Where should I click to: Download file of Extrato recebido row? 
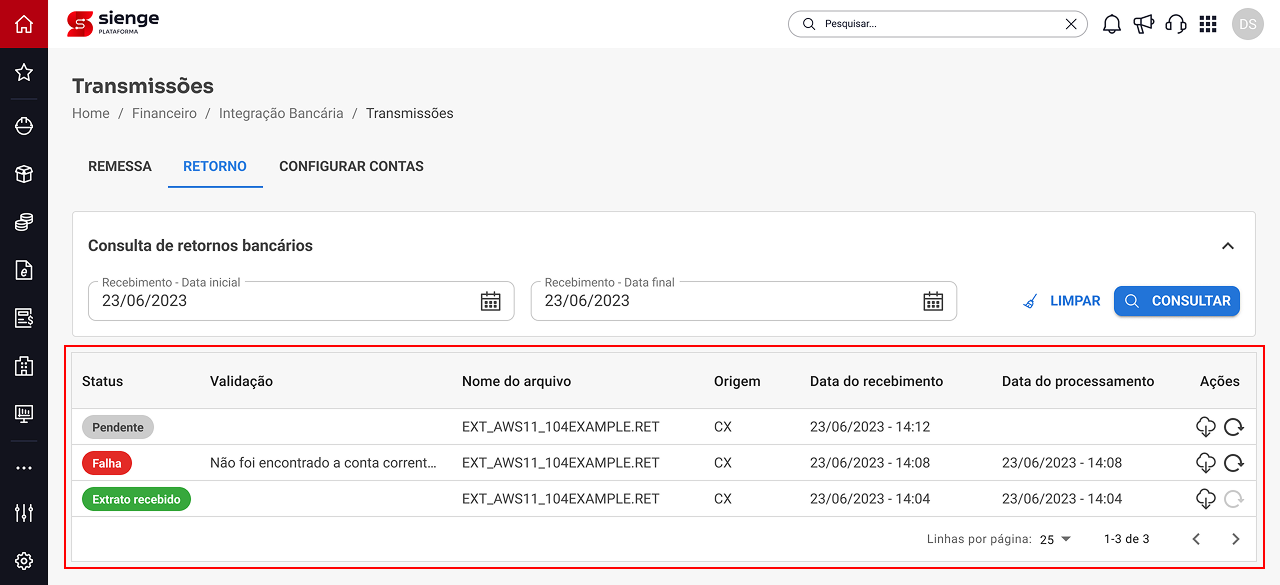point(1205,499)
